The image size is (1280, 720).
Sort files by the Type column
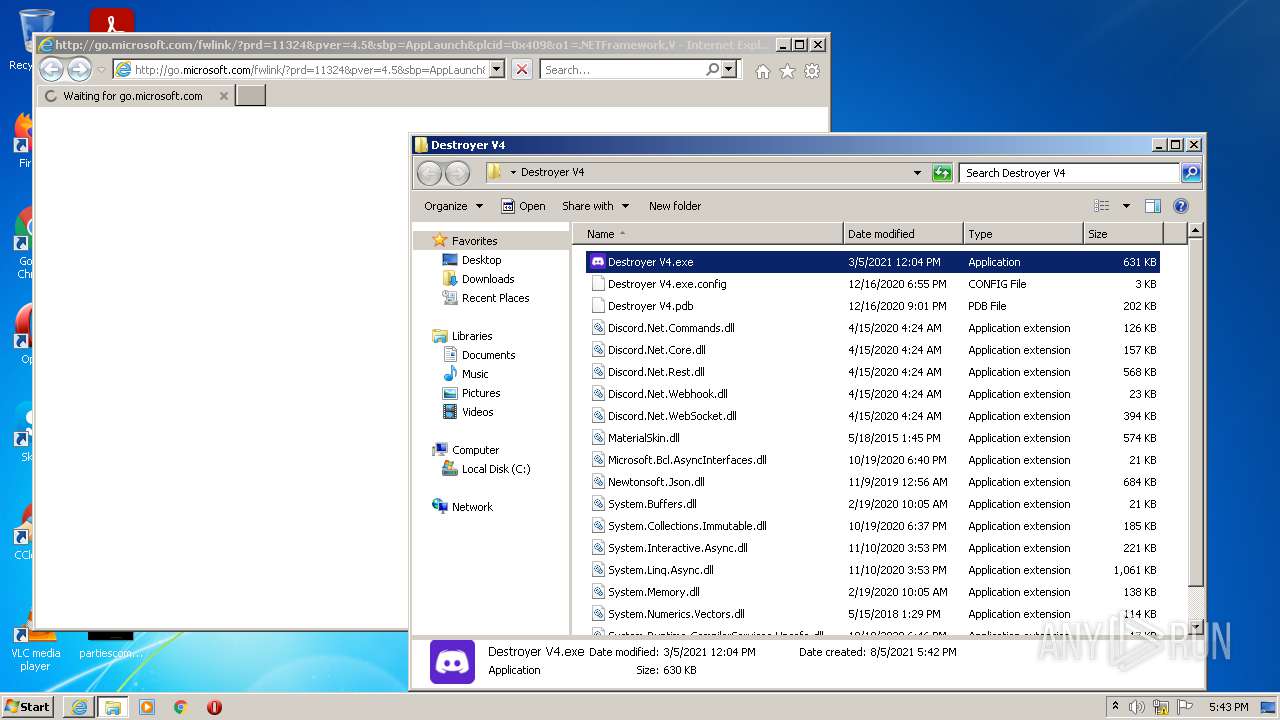(x=1023, y=234)
